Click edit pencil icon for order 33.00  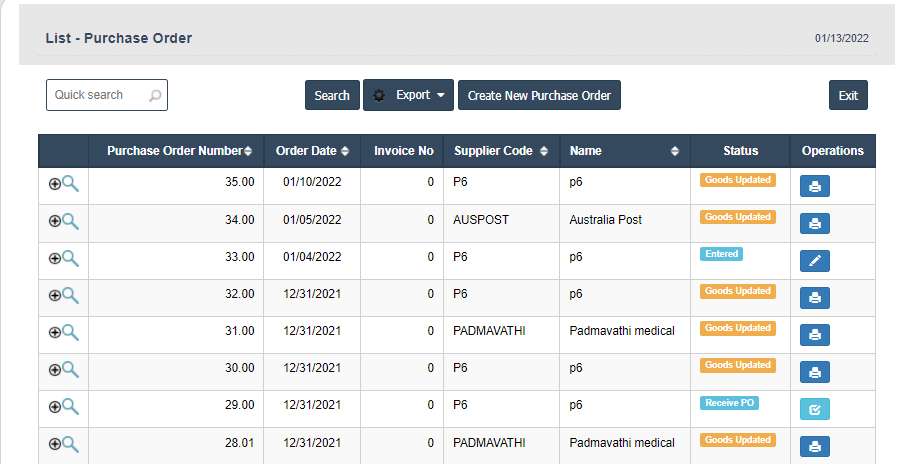[x=814, y=261]
